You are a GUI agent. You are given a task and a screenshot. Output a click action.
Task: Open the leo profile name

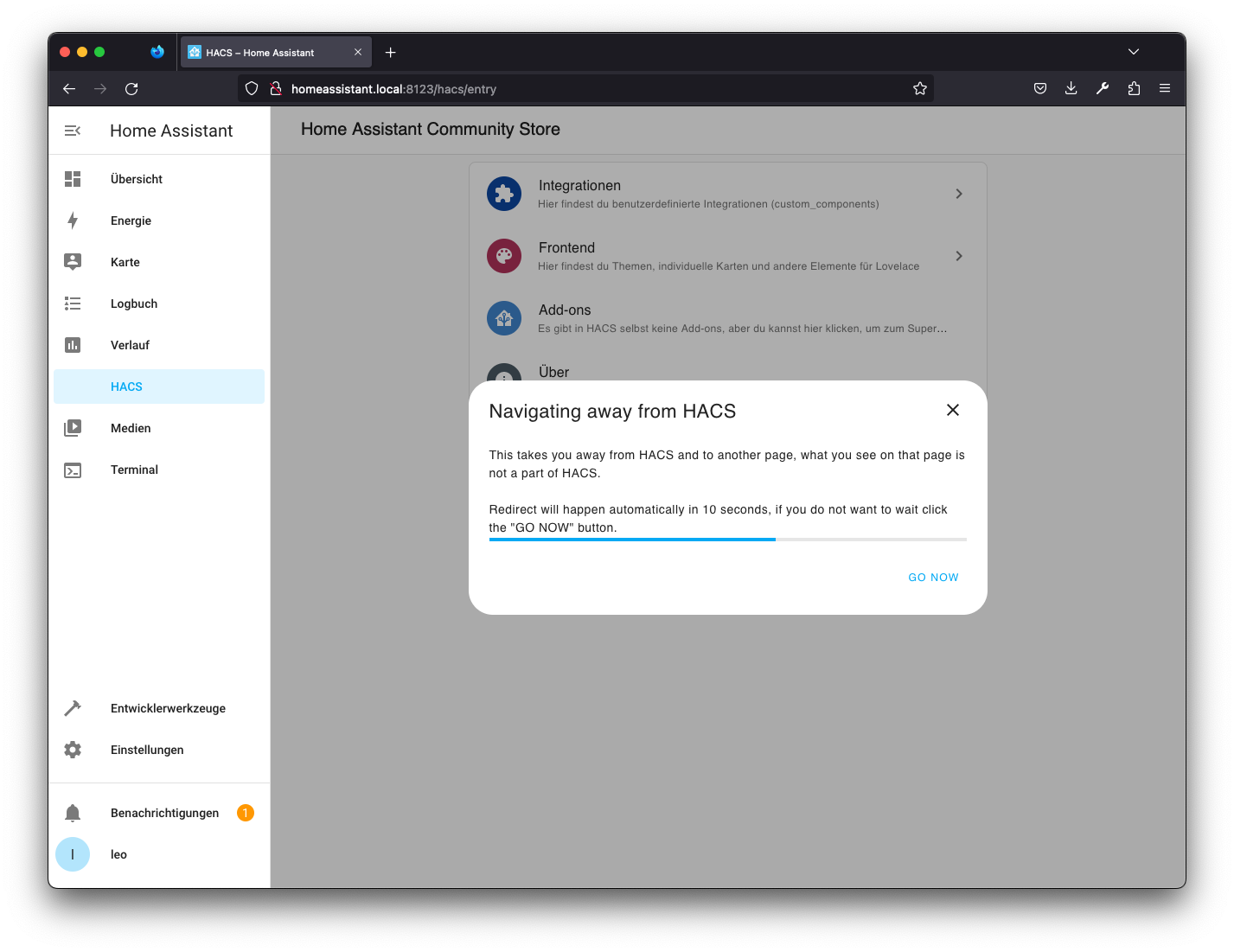[x=118, y=854]
